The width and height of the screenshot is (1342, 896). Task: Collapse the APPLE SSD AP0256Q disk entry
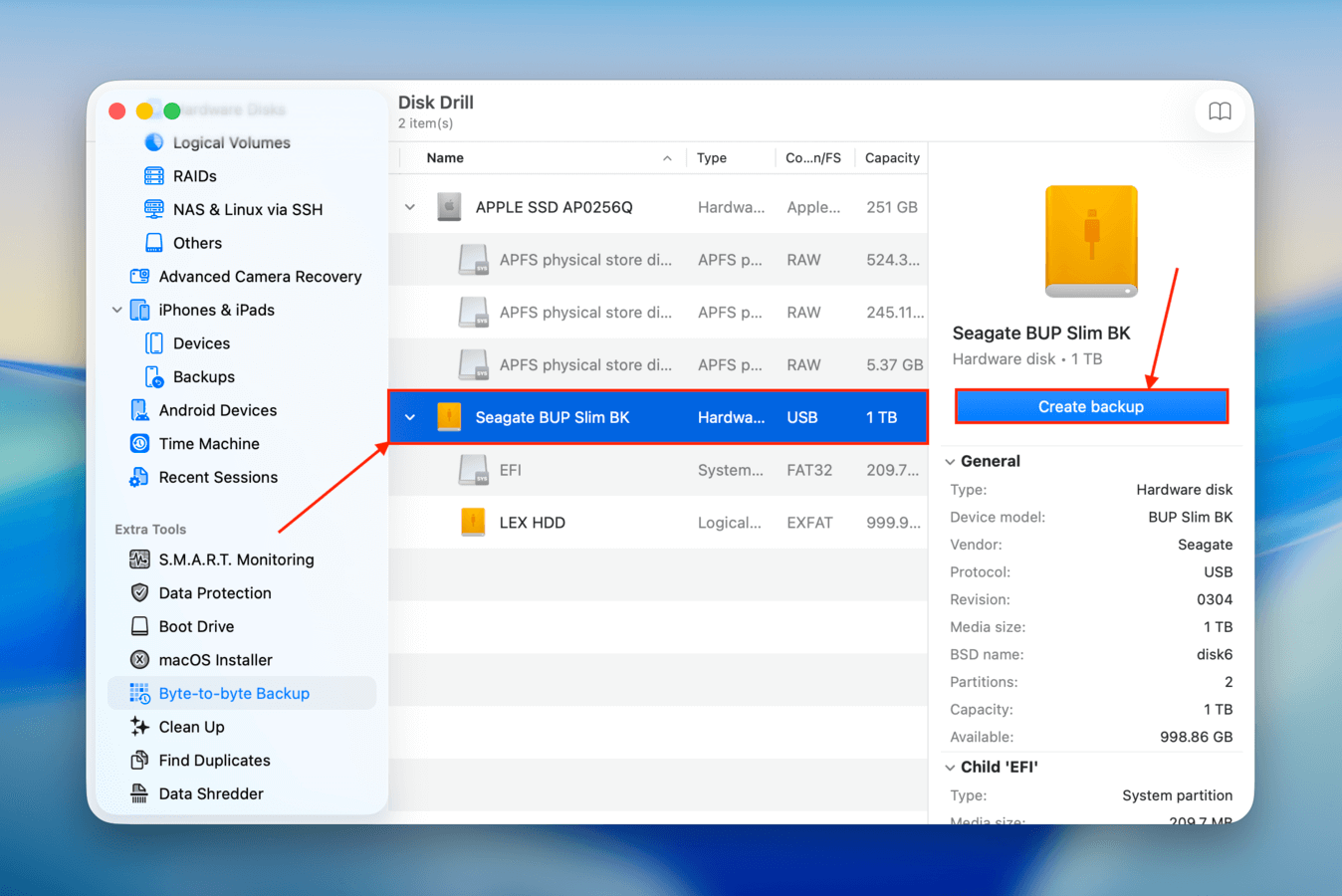(410, 206)
